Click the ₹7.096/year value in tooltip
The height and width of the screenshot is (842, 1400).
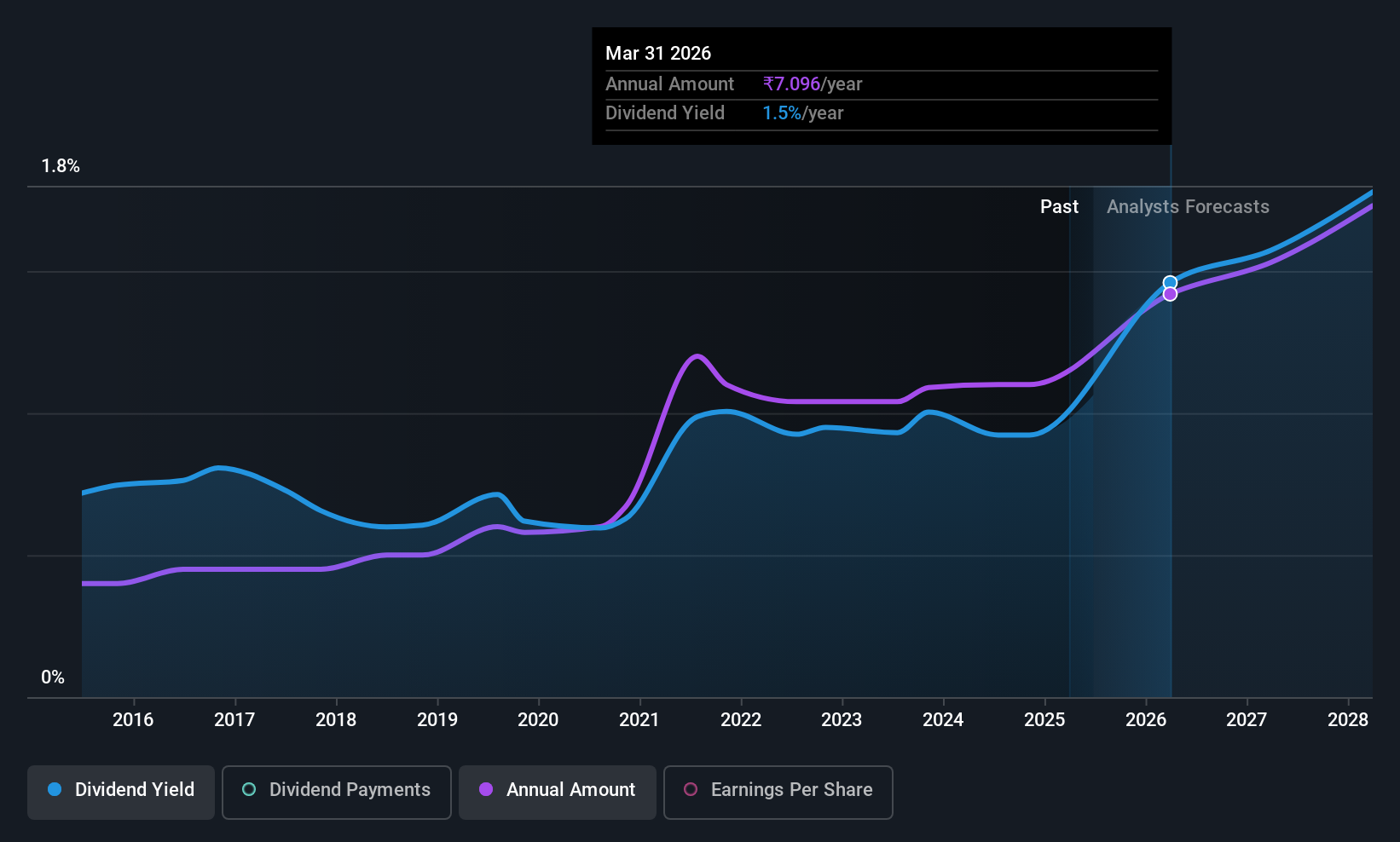pos(813,84)
